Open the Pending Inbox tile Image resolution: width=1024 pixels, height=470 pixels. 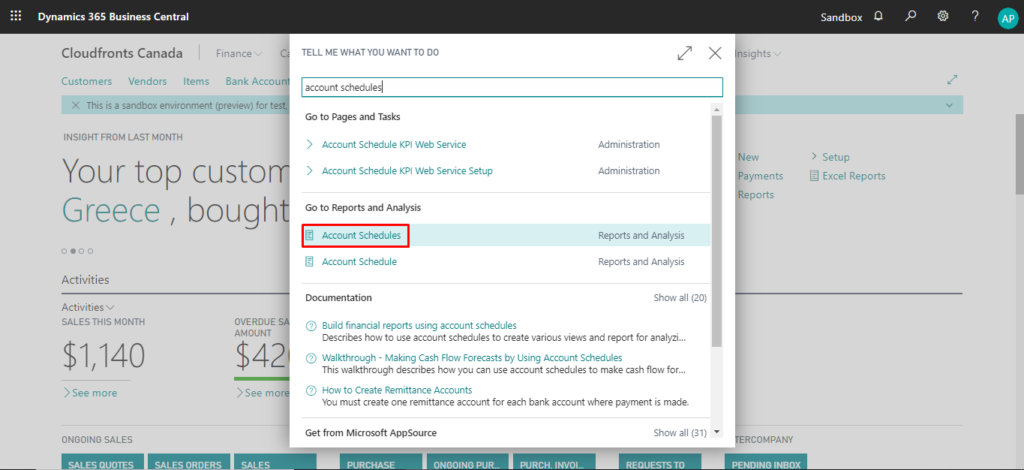click(766, 462)
